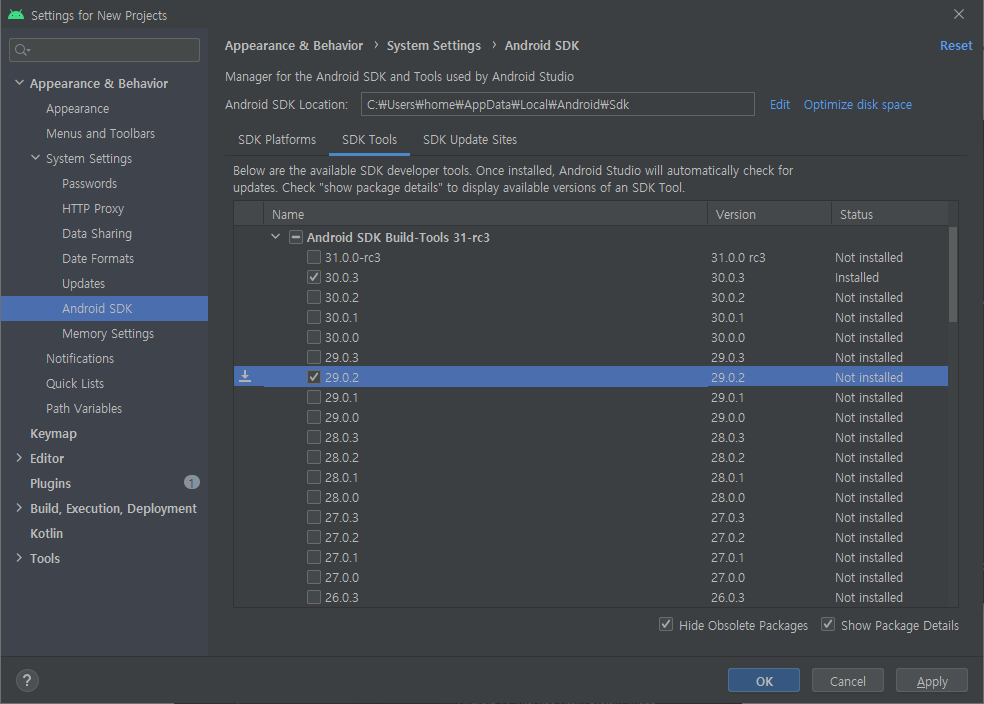The image size is (984, 704).
Task: Close the Settings dialog
Action: tap(958, 14)
